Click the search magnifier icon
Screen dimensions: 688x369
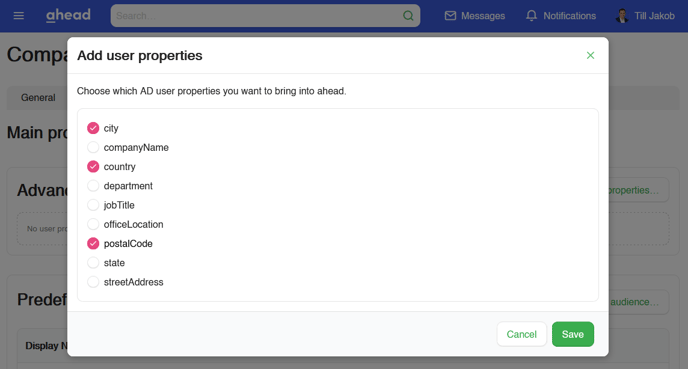pos(408,16)
